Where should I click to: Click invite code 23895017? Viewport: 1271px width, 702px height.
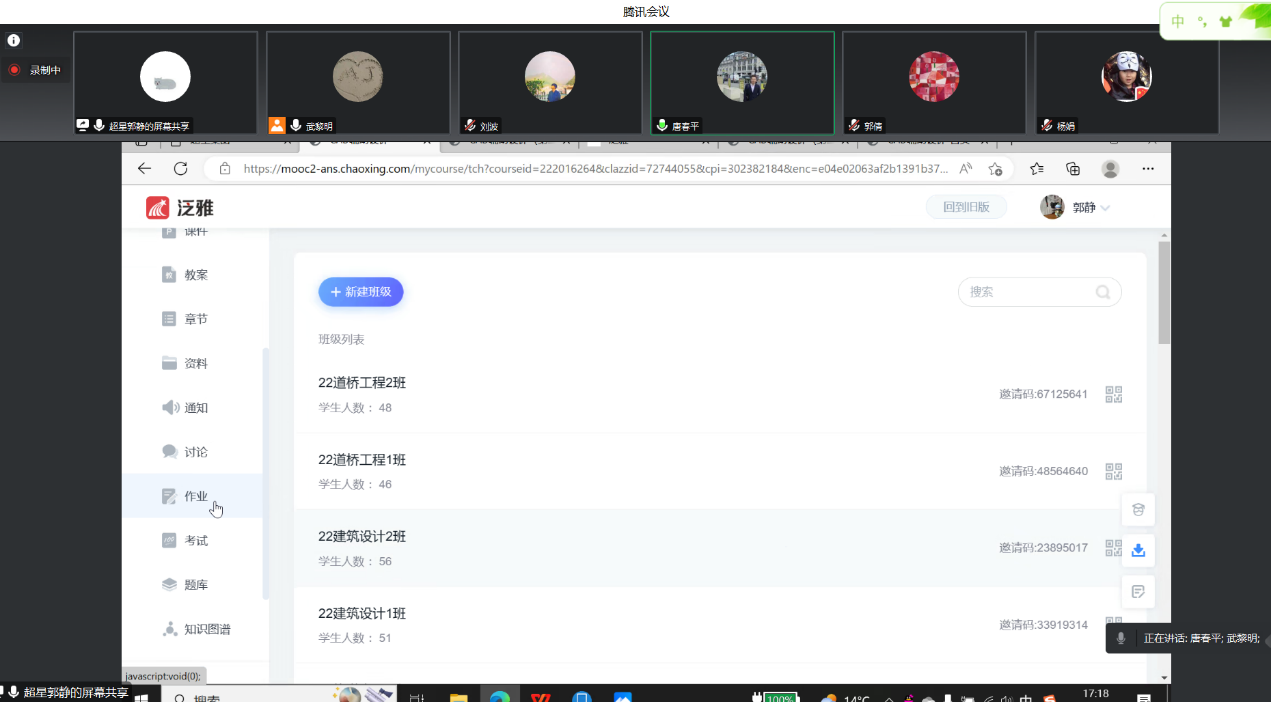(x=1043, y=548)
